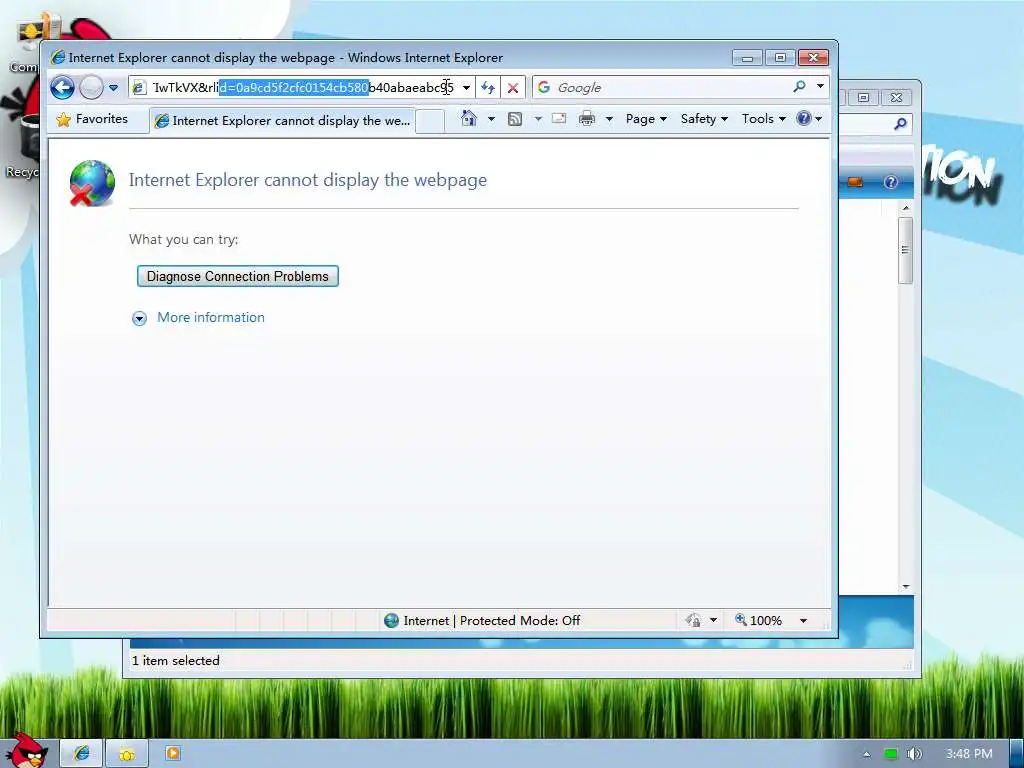Open a new tab with the blank tab
Image resolution: width=1024 pixels, height=768 pixels.
(430, 121)
